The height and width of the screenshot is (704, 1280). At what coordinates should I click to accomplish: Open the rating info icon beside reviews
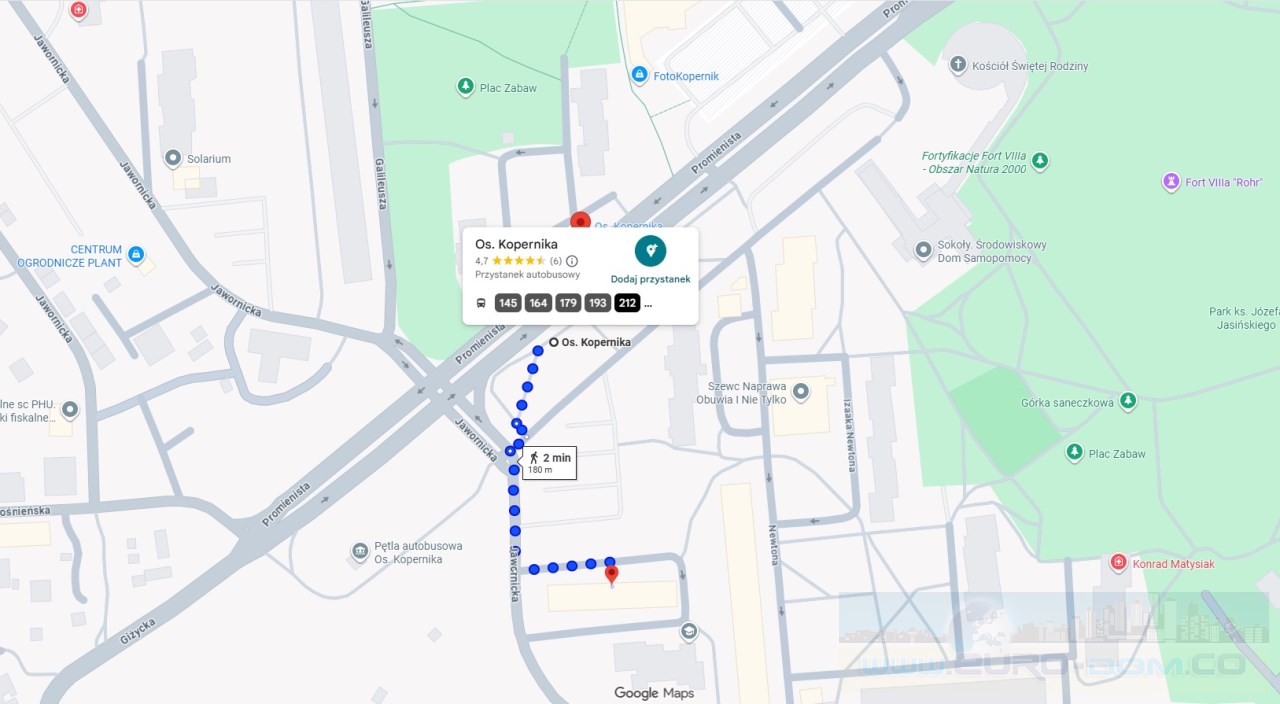click(x=572, y=261)
